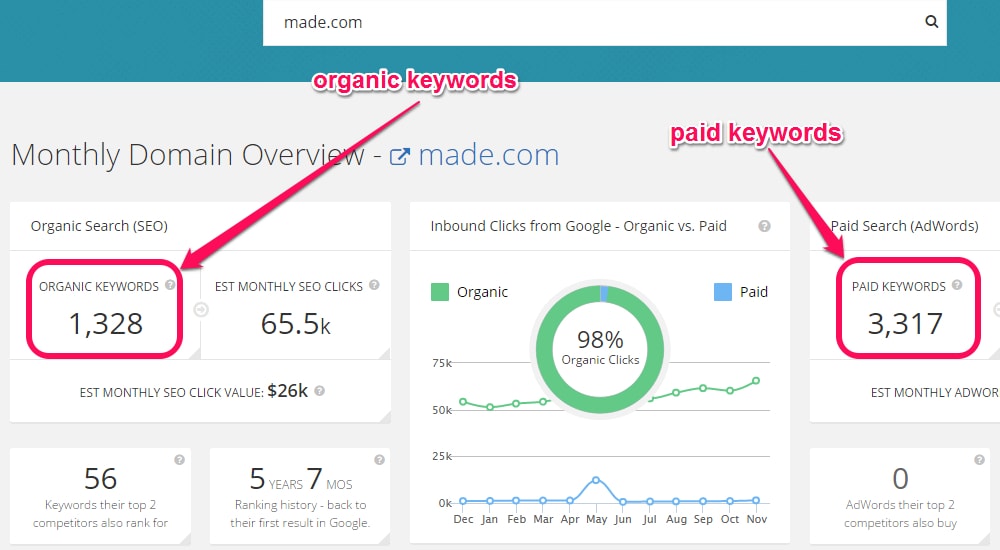The image size is (1000, 550).
Task: Click the Organic legend label
Action: coord(482,292)
